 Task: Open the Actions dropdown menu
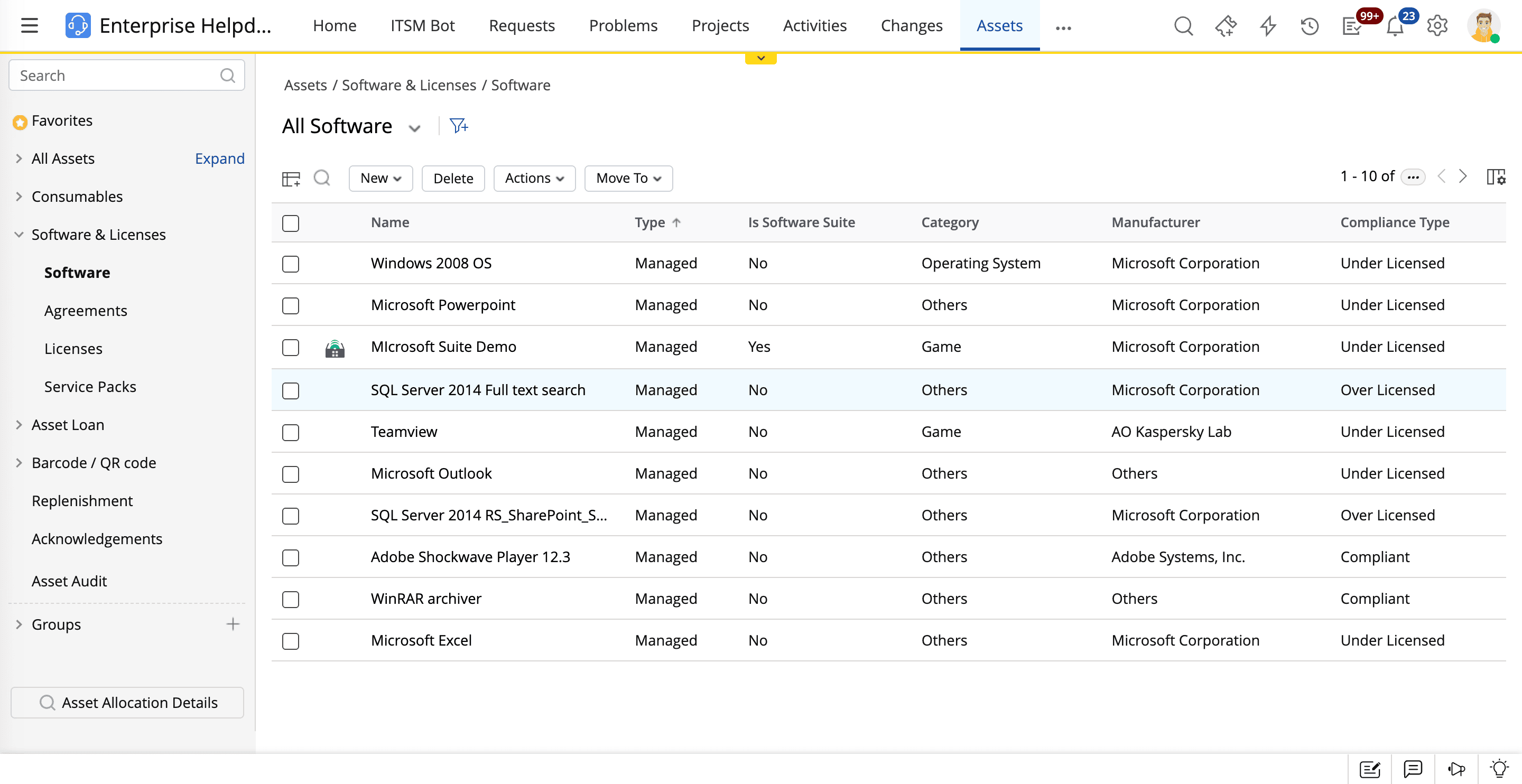pos(534,178)
